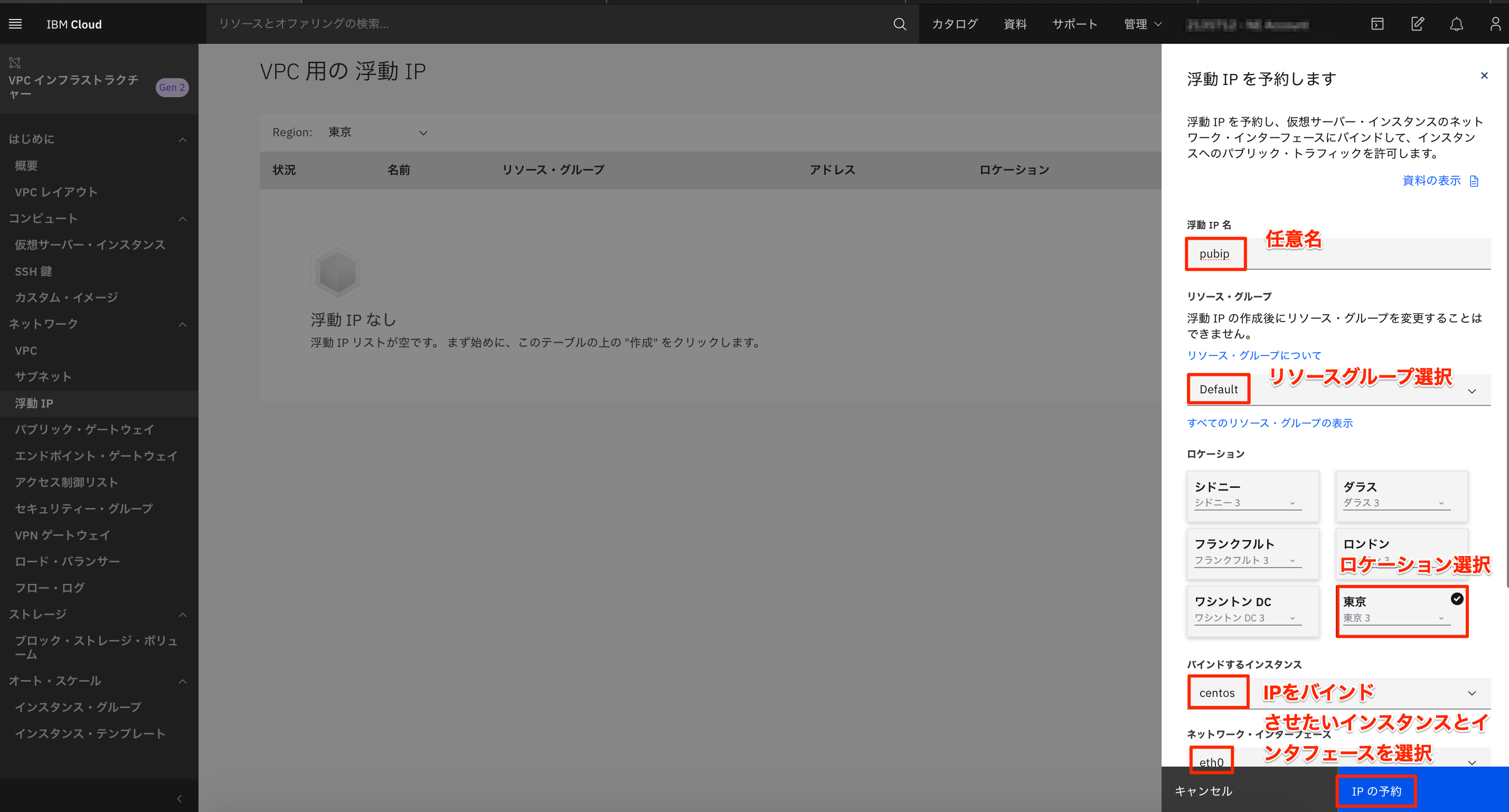Viewport: 1509px width, 812px height.
Task: Open the notifications bell
Action: tap(1457, 24)
